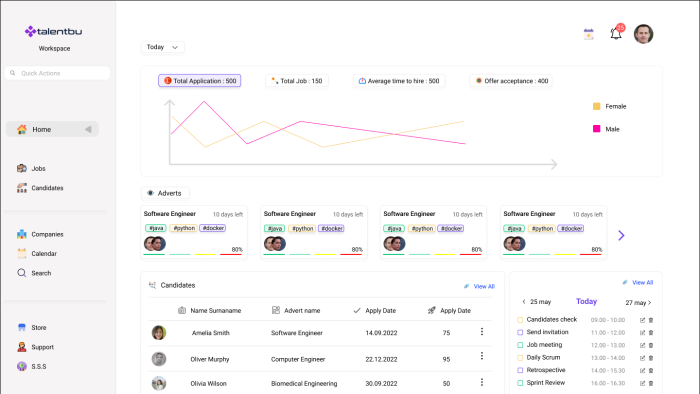The width and height of the screenshot is (700, 394).
Task: Open the calendar icon in the header
Action: point(589,34)
